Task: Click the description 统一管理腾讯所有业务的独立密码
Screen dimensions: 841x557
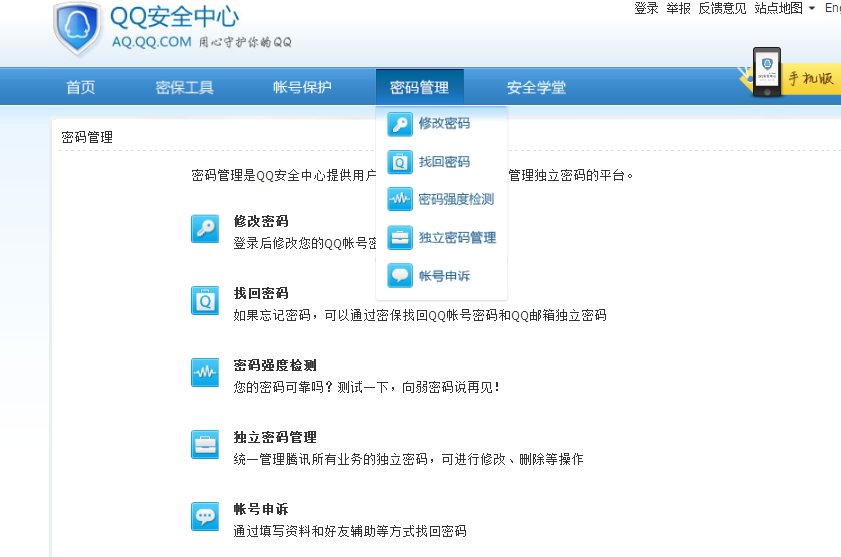Action: (408, 459)
